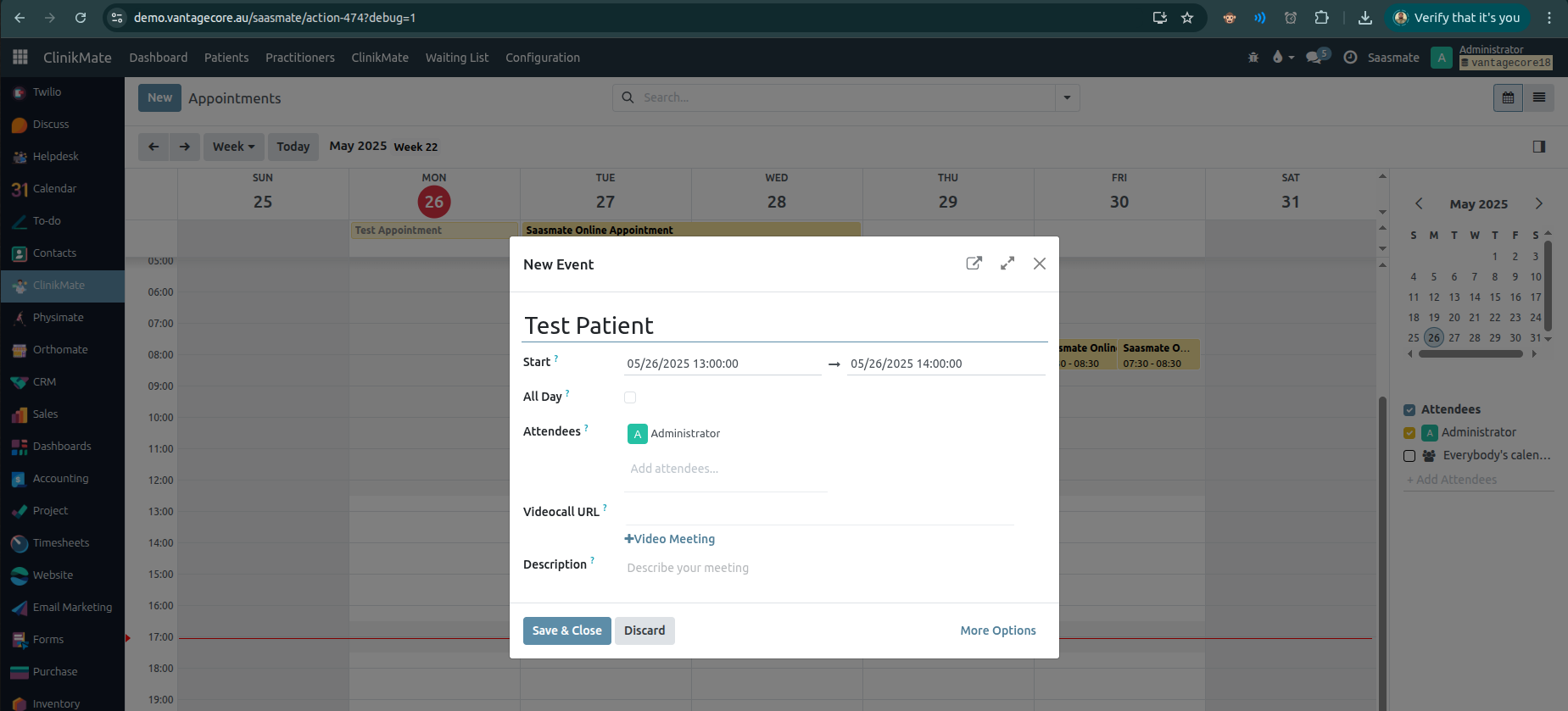Click the debug bug icon in navbar
1568x711 pixels.
coord(1253,58)
